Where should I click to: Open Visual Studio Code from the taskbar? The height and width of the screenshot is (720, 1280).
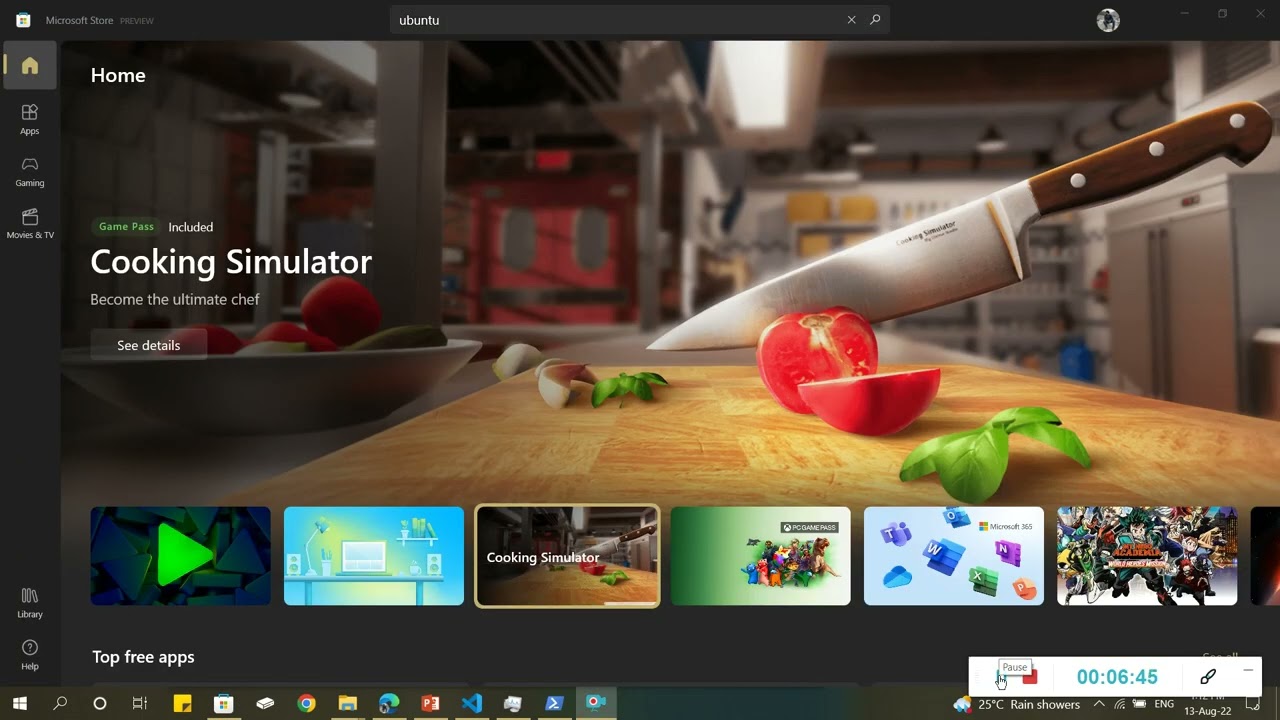click(472, 704)
